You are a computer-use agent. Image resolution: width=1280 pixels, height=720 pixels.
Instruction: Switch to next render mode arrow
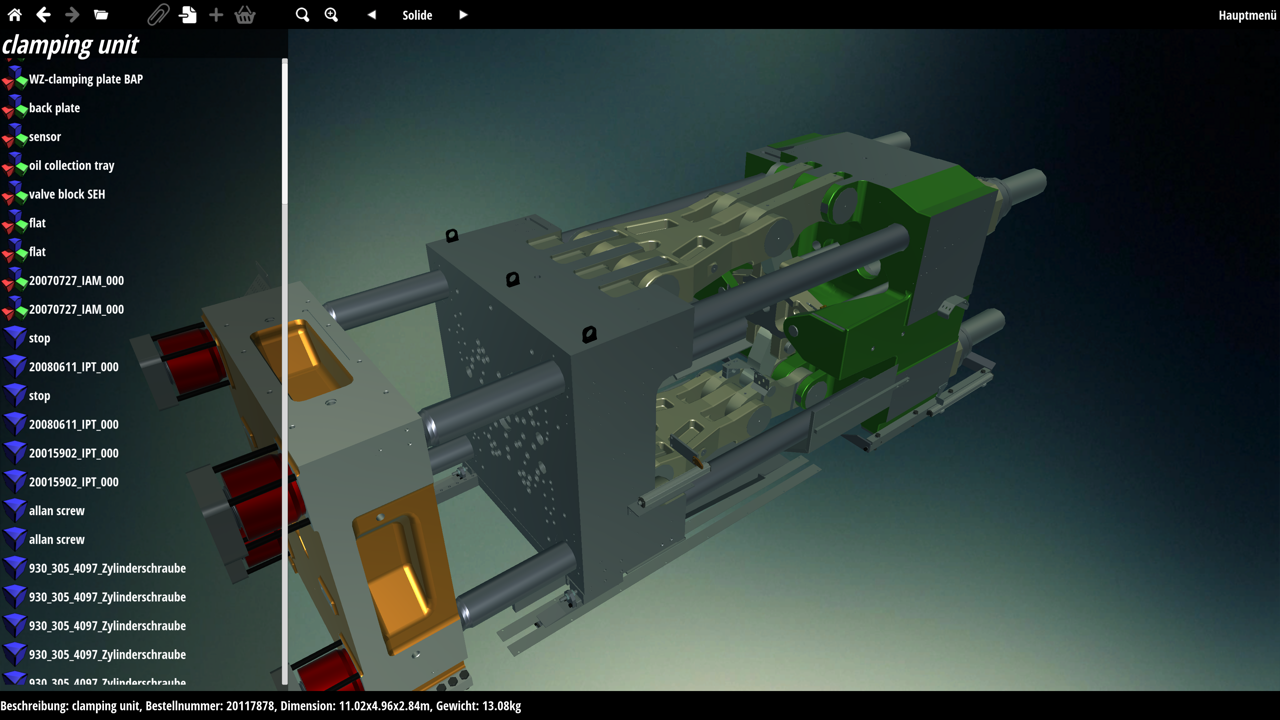(463, 15)
